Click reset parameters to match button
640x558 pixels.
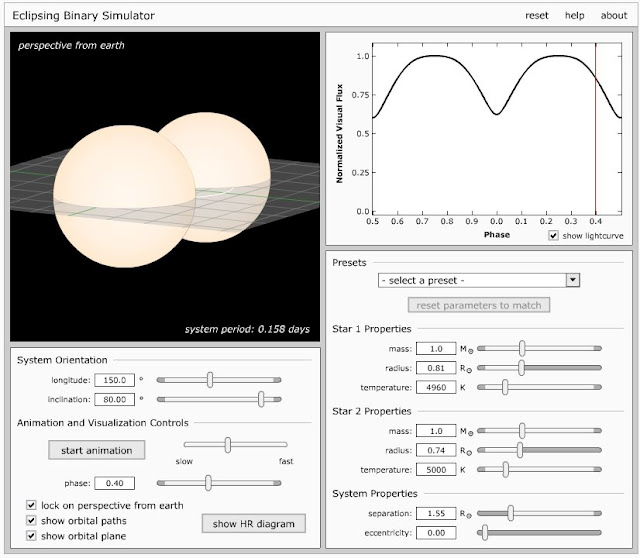point(479,305)
